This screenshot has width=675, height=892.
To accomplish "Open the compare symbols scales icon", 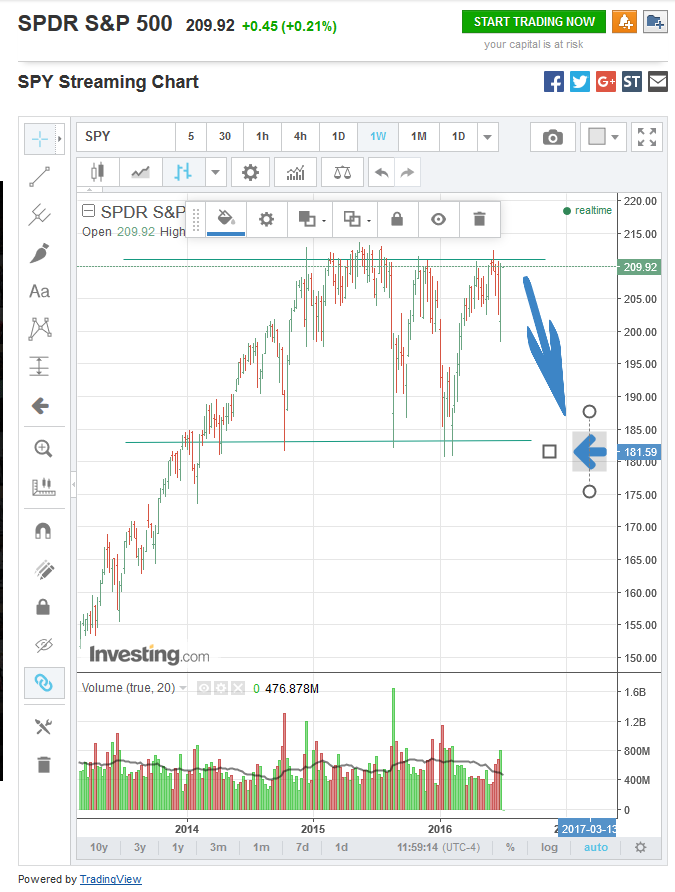I will point(342,172).
